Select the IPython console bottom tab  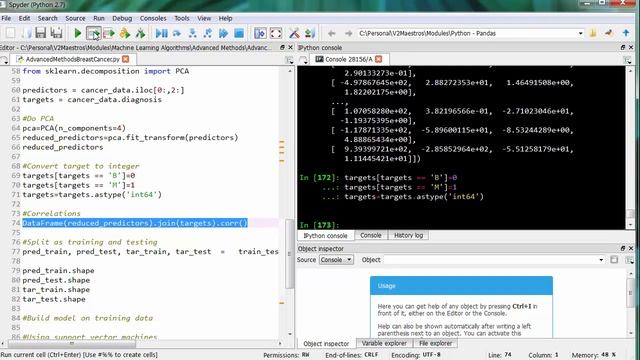[x=325, y=236]
